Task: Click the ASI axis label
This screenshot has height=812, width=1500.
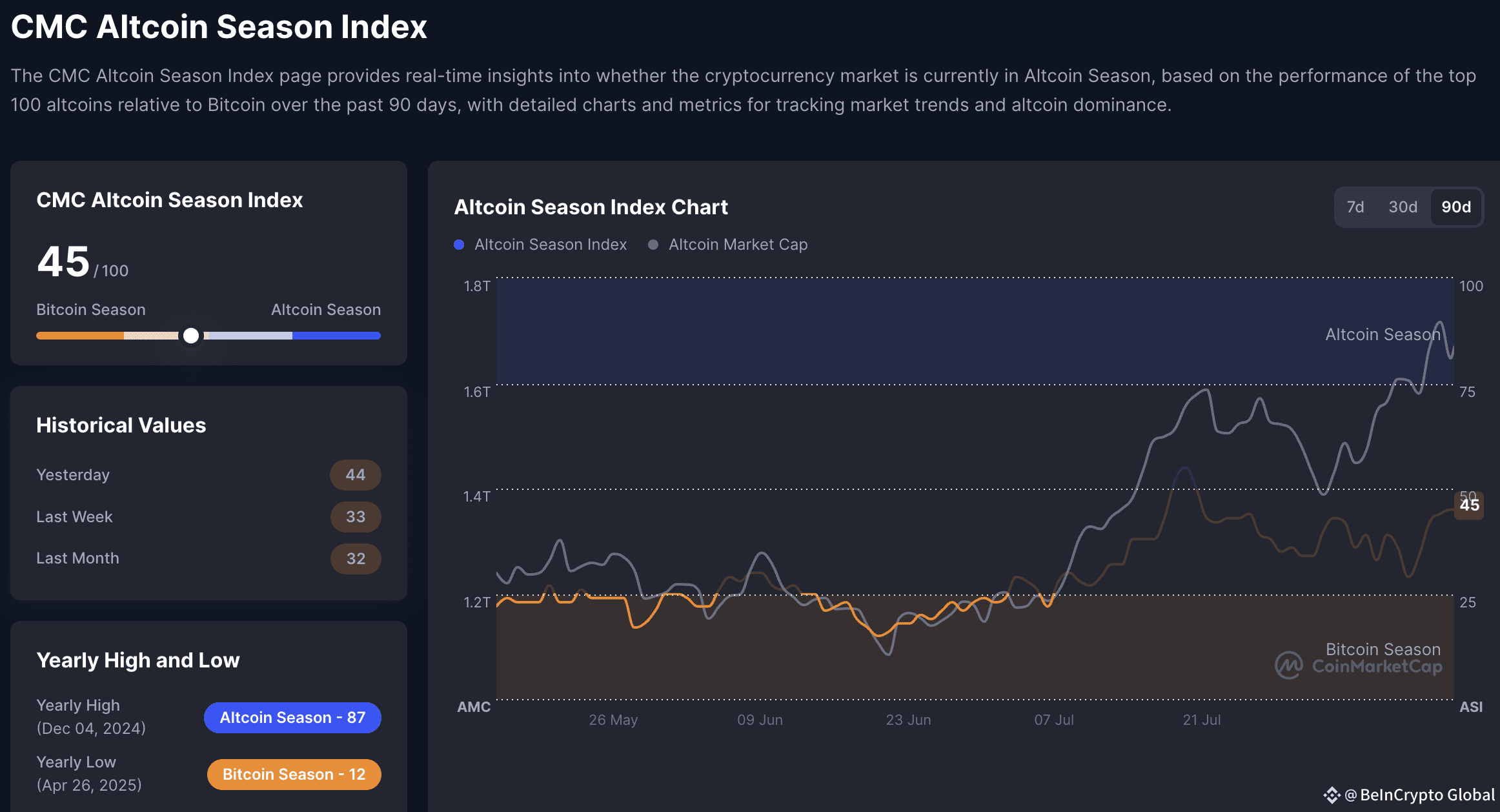Action: (1471, 707)
